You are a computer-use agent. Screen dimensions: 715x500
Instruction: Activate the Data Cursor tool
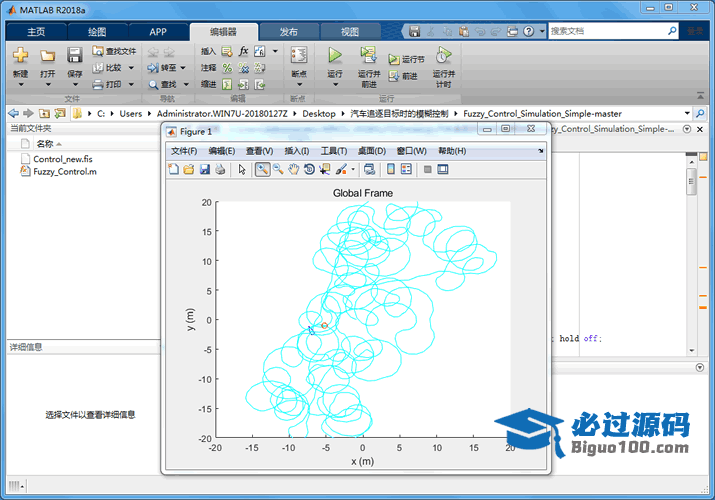[x=325, y=170]
